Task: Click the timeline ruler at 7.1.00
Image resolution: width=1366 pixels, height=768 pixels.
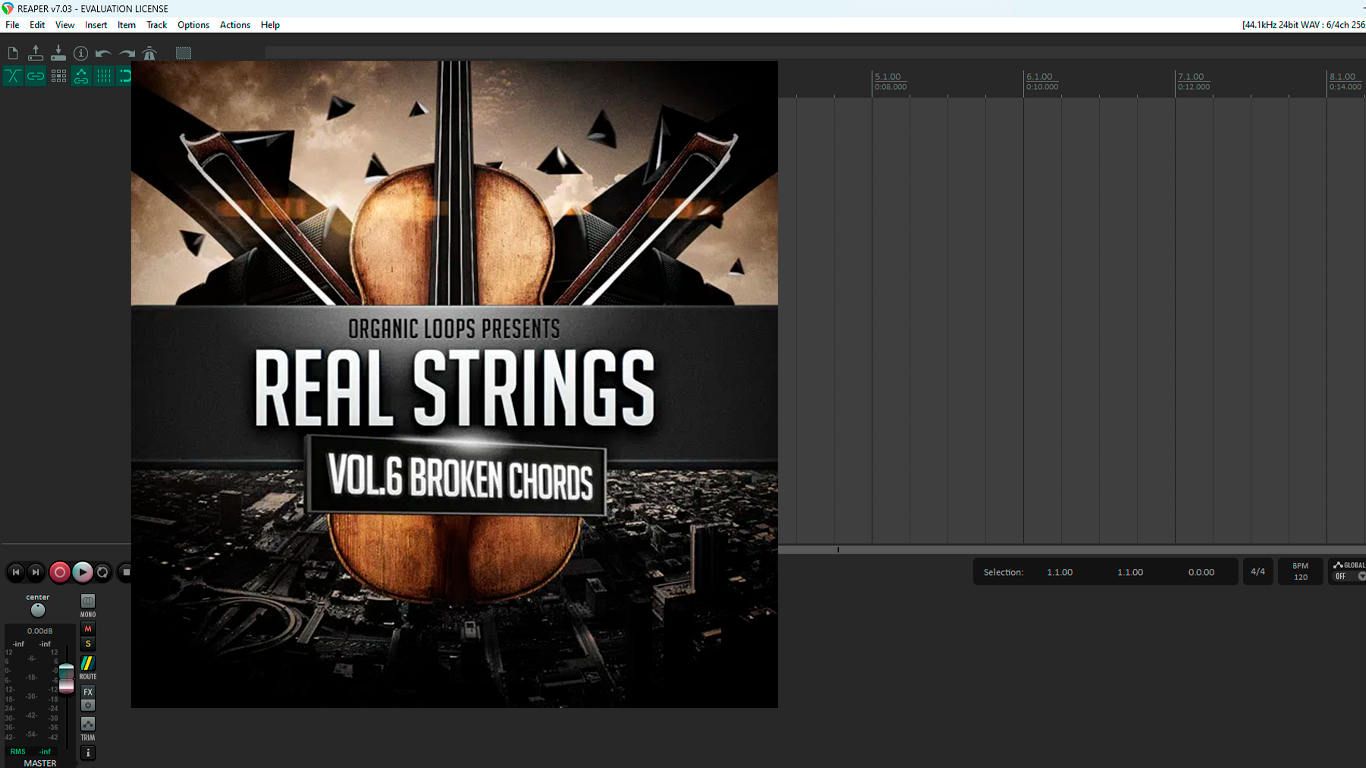Action: click(x=1191, y=77)
